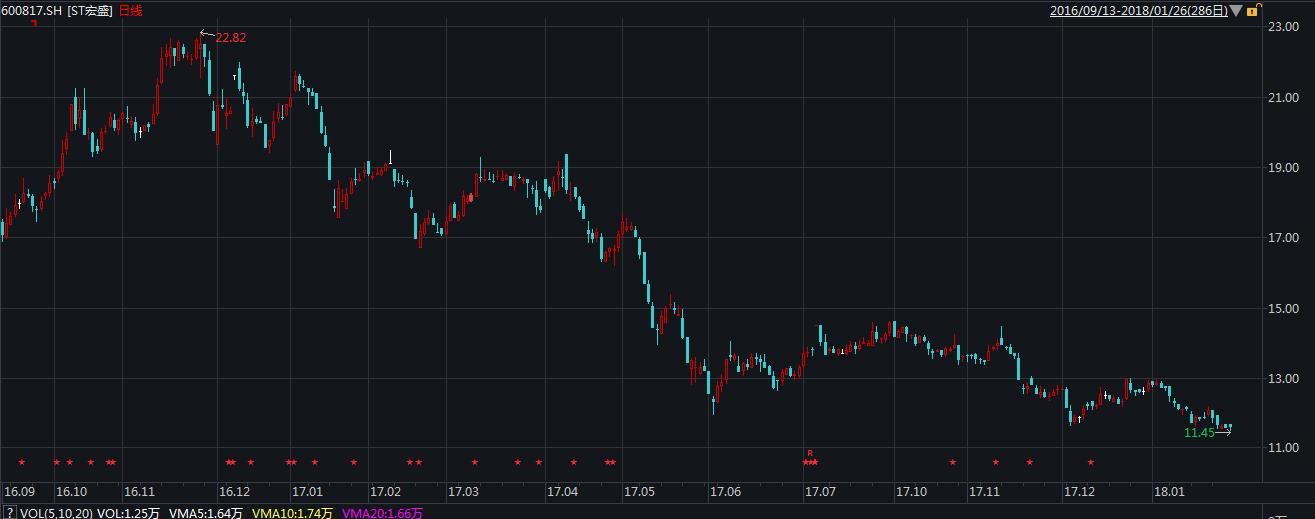
Task: Click the 23.00 price axis label
Action: [x=1282, y=27]
